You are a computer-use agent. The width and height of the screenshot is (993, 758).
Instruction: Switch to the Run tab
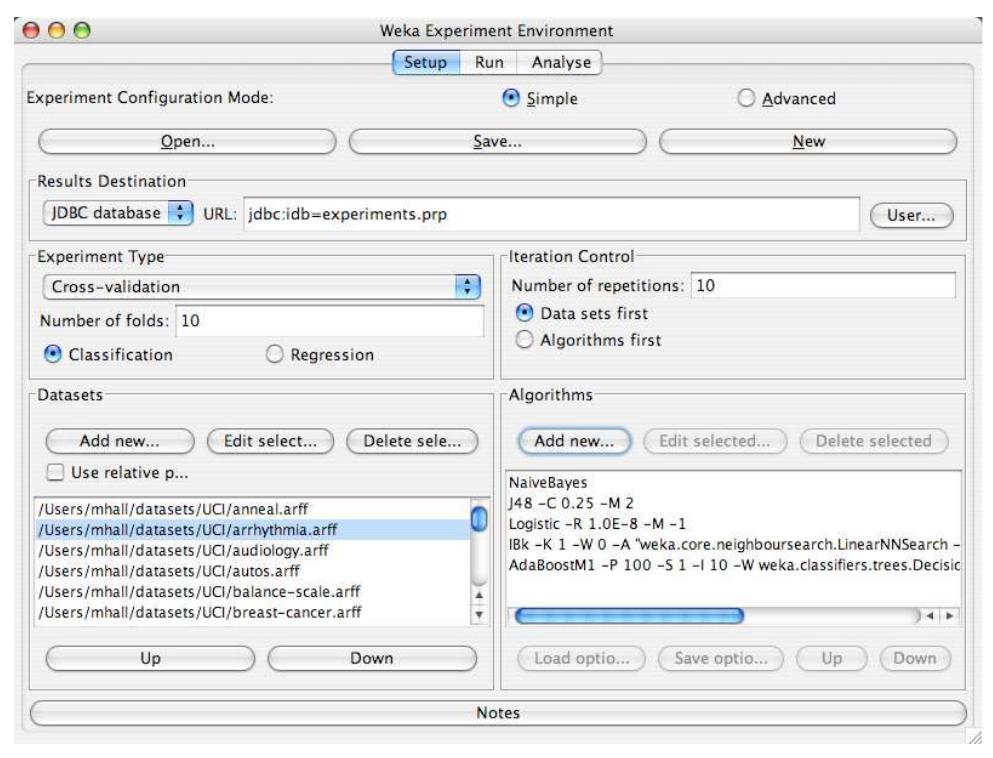coord(489,63)
